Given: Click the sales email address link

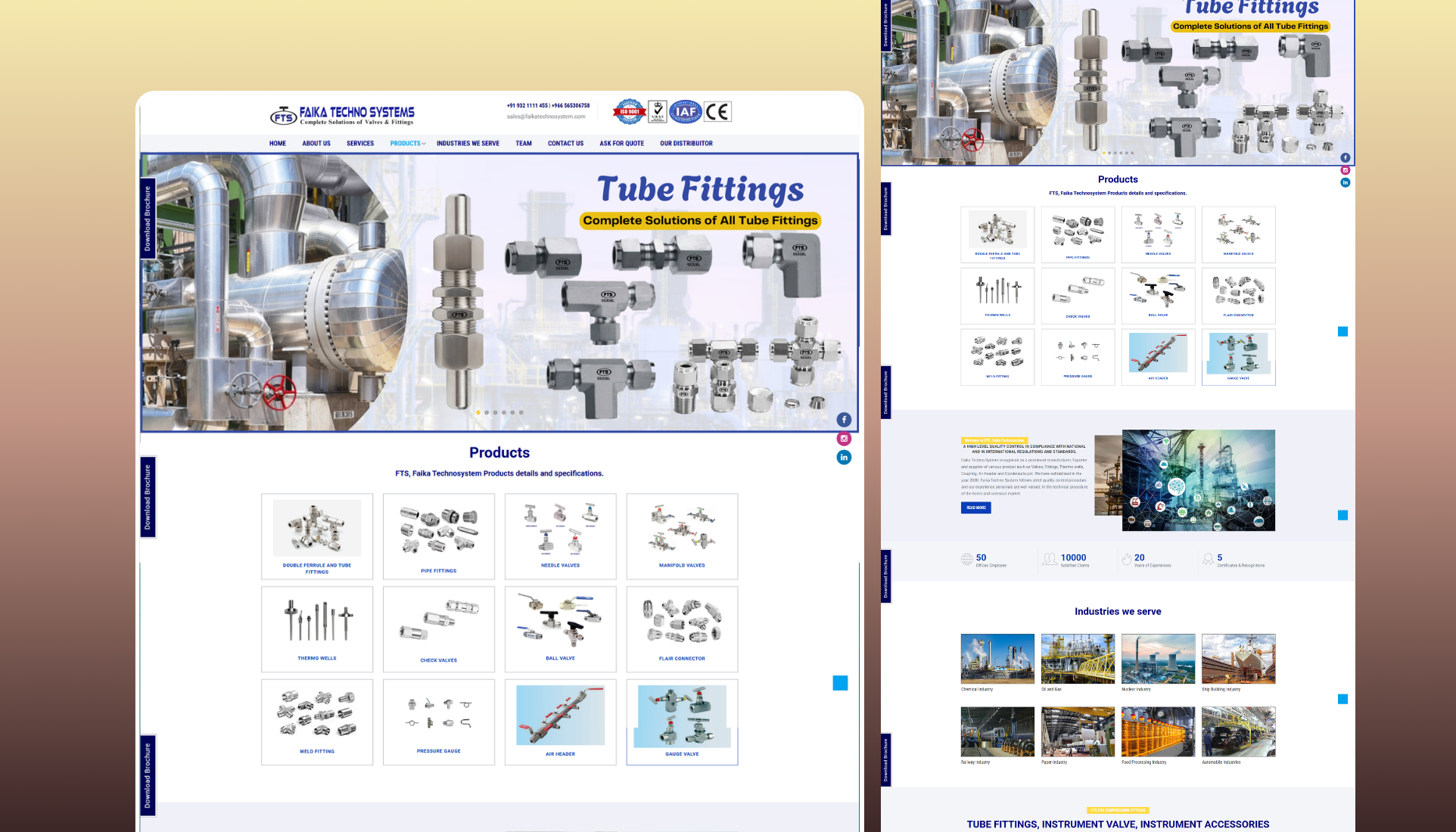Looking at the screenshot, I should click(x=546, y=116).
